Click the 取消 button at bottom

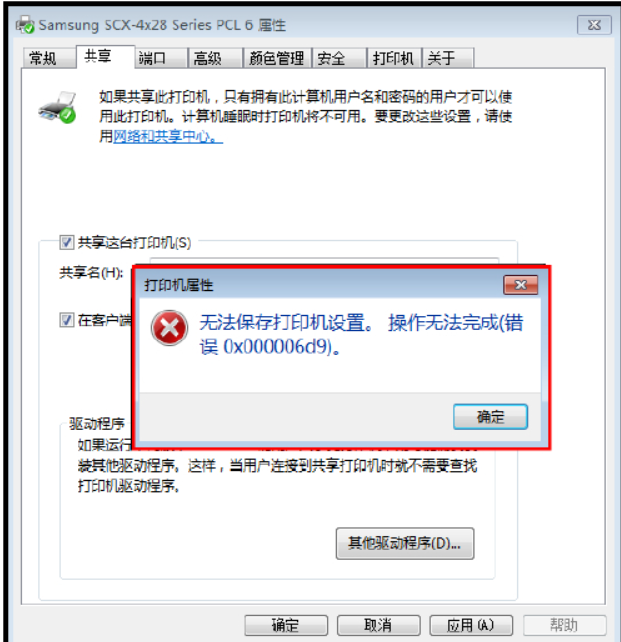tap(379, 625)
